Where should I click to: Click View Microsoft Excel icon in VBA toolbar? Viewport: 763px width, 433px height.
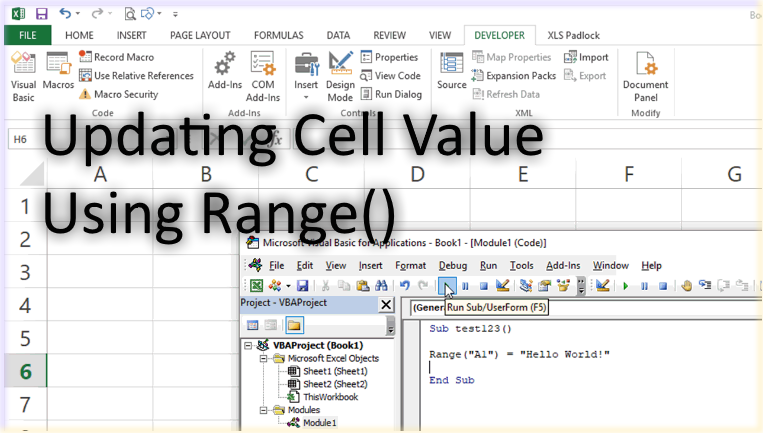[x=256, y=286]
